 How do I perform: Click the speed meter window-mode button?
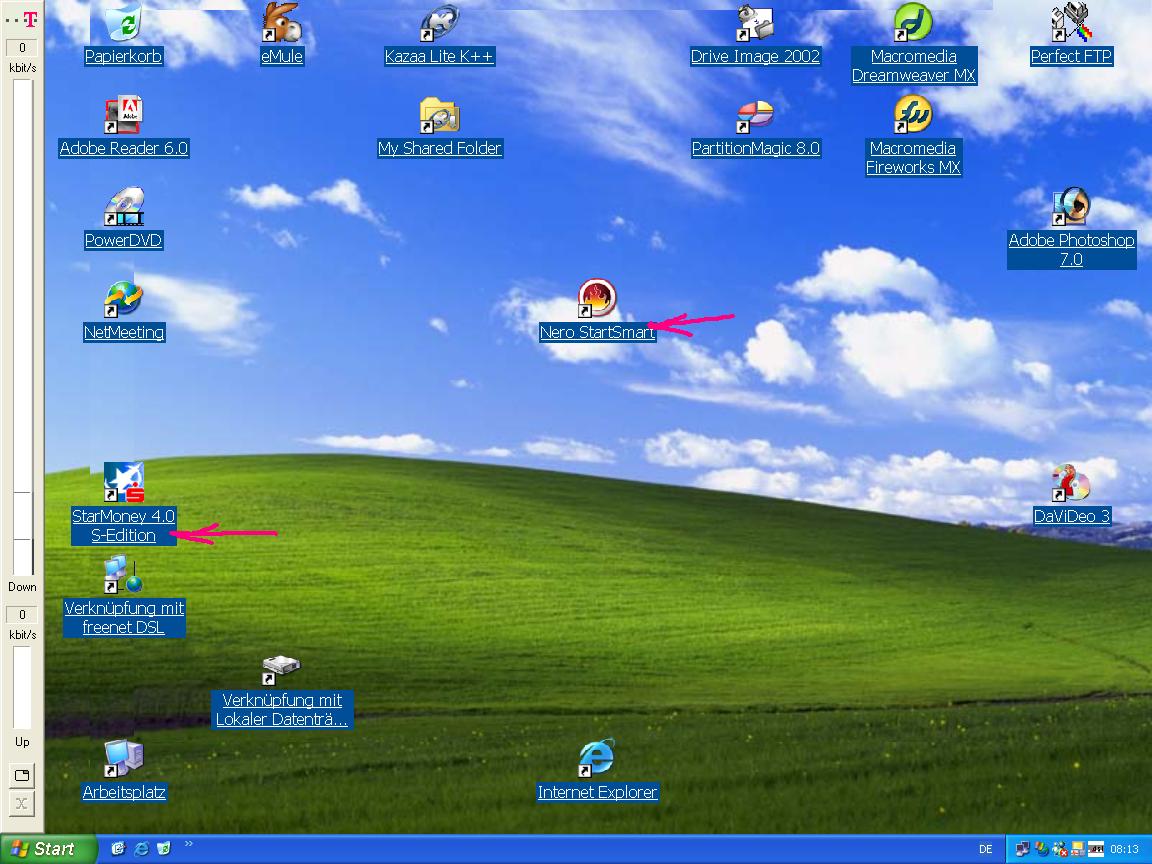tap(22, 774)
